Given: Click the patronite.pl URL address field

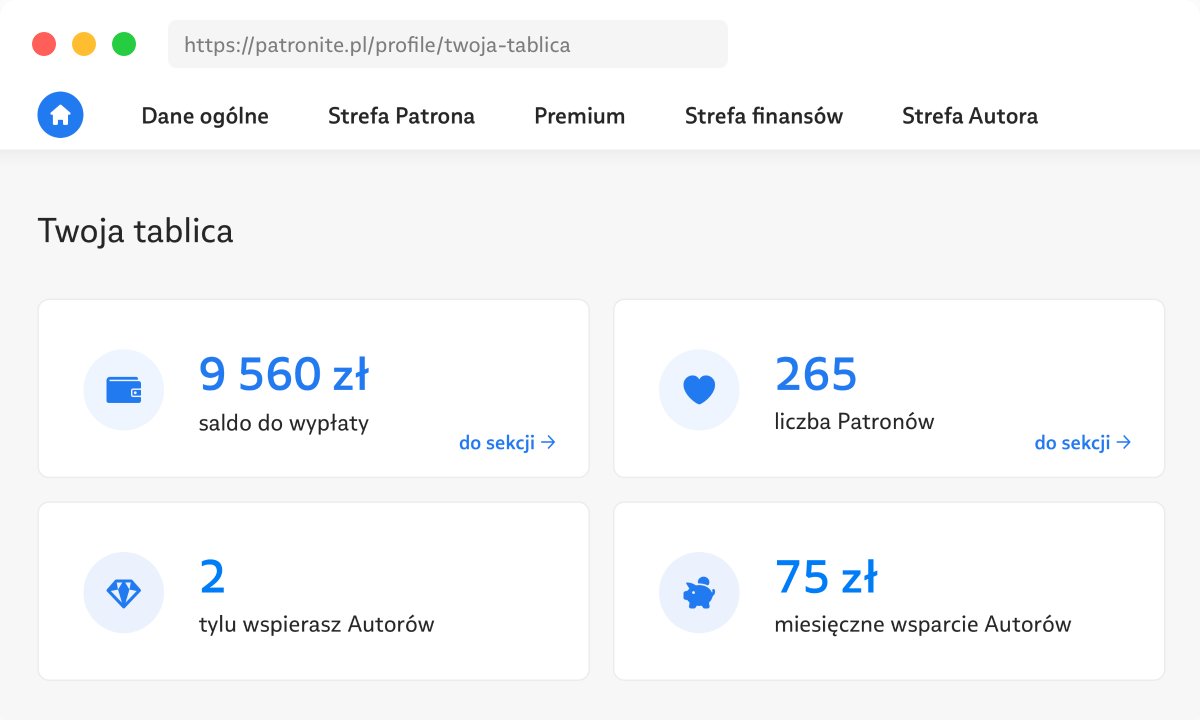Looking at the screenshot, I should (x=447, y=45).
